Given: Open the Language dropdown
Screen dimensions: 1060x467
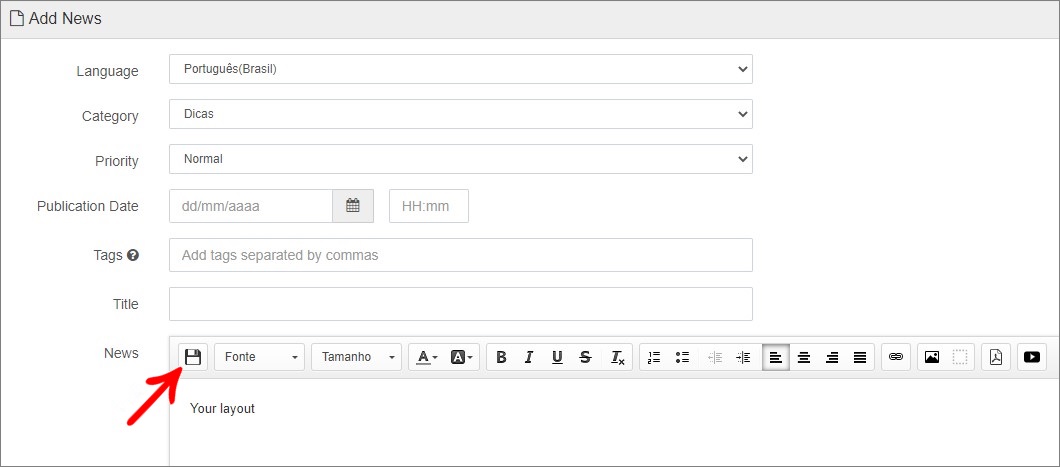Looking at the screenshot, I should [460, 69].
